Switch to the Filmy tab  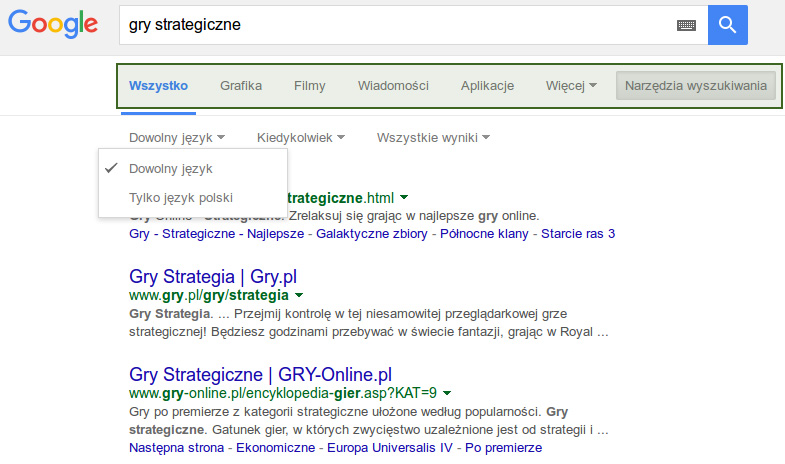(x=310, y=86)
